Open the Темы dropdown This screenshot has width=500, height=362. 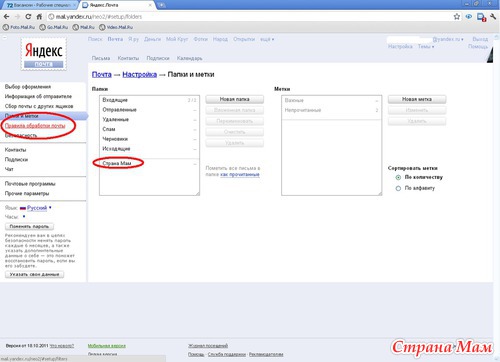click(426, 47)
